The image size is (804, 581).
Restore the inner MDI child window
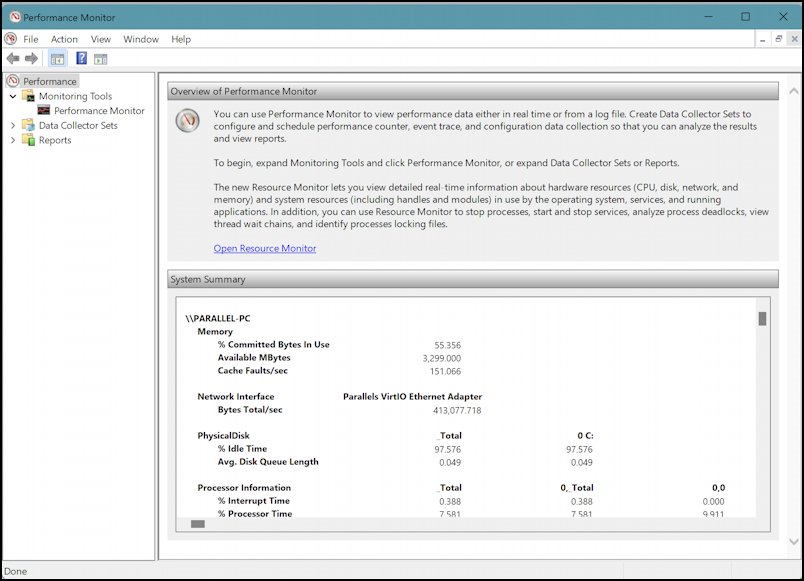(779, 39)
